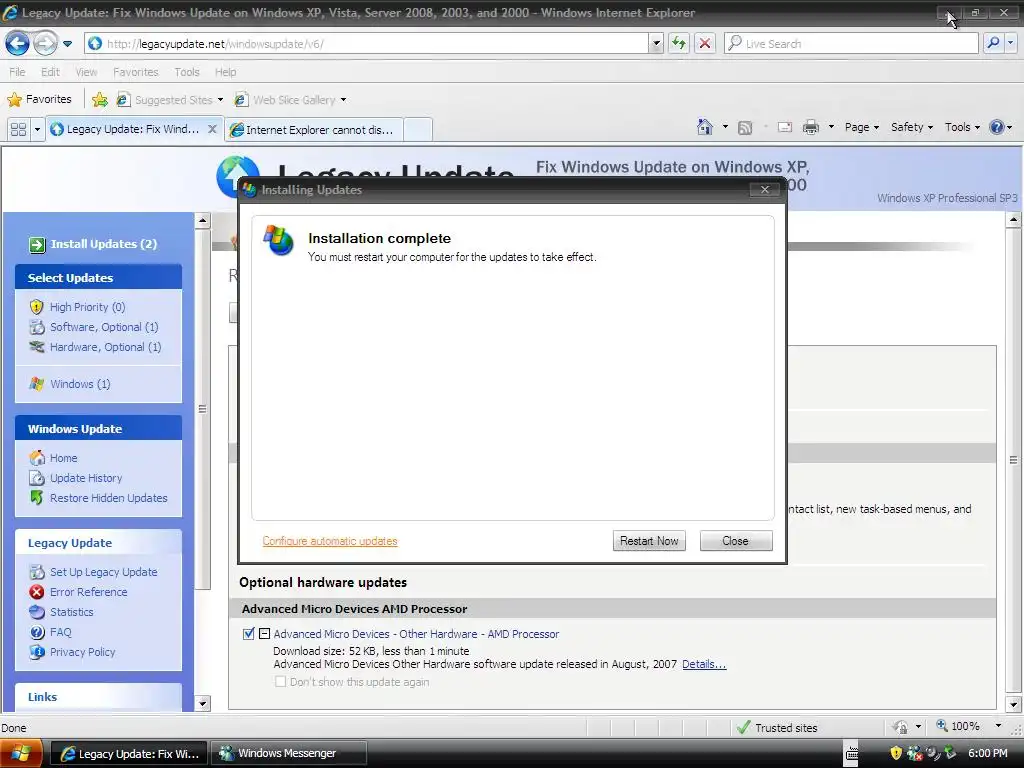Click the search magnifier button
1024x768 pixels.
(x=993, y=44)
